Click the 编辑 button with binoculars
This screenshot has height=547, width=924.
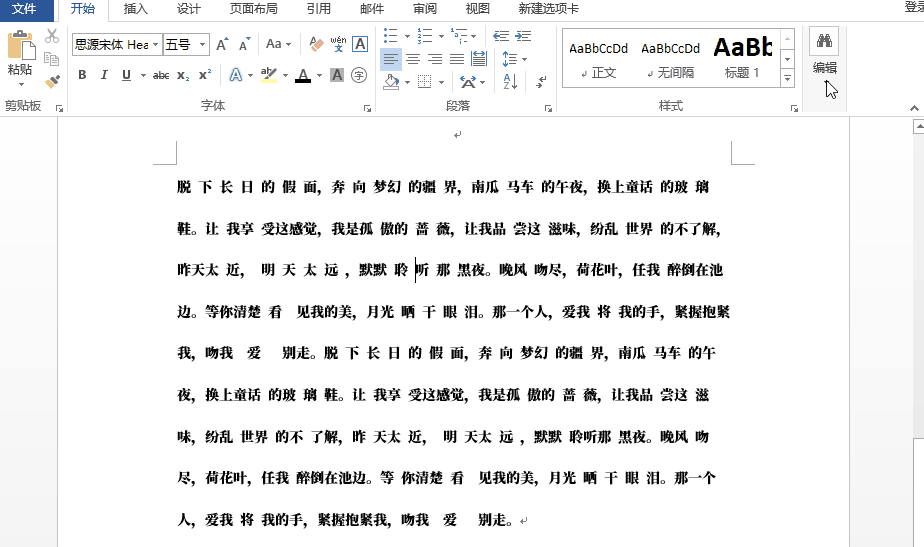(x=825, y=53)
